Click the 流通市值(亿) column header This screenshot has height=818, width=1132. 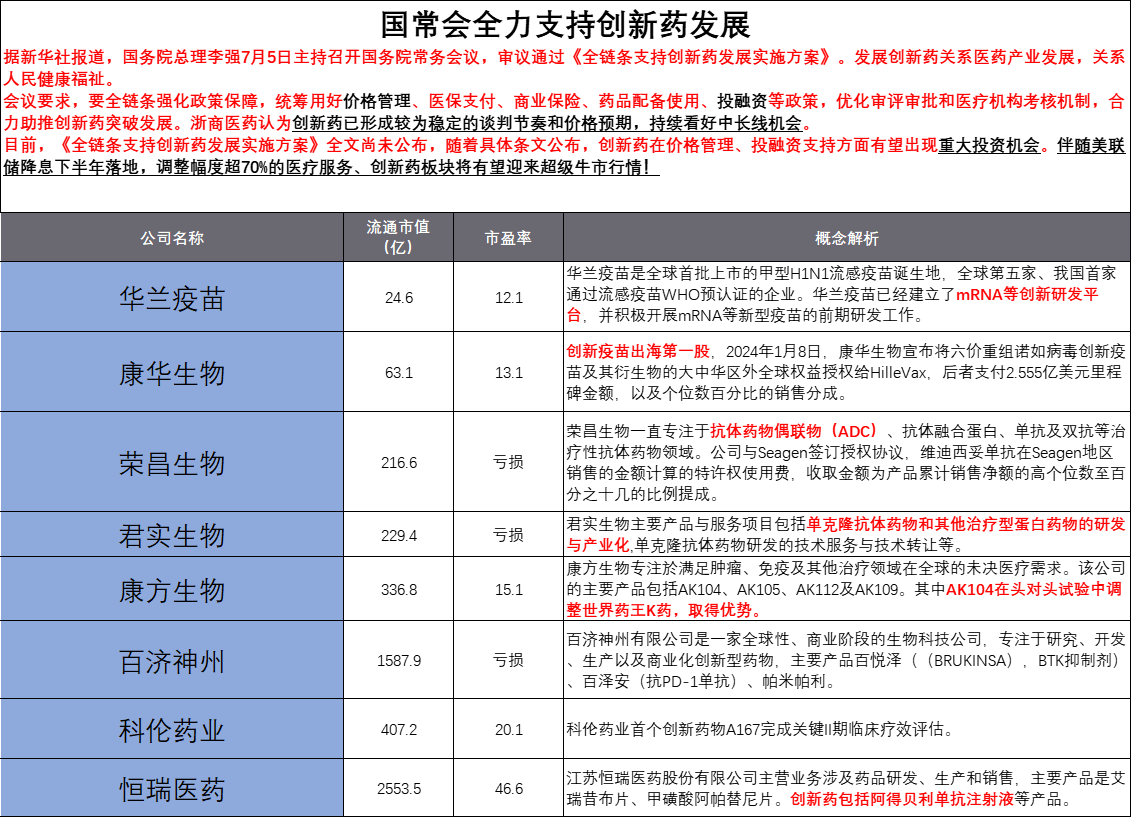(x=399, y=238)
